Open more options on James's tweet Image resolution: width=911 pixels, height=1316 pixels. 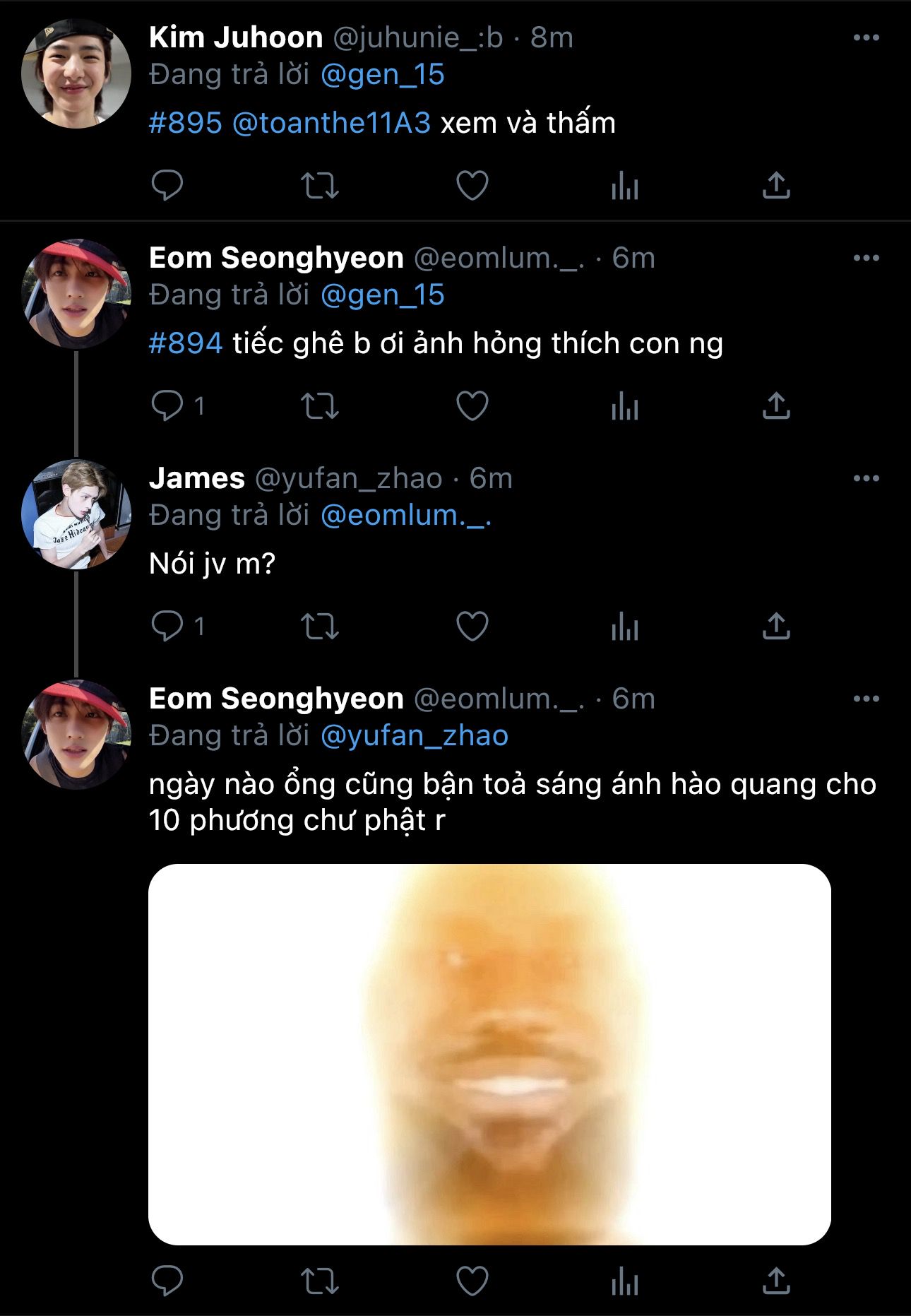coord(866,478)
